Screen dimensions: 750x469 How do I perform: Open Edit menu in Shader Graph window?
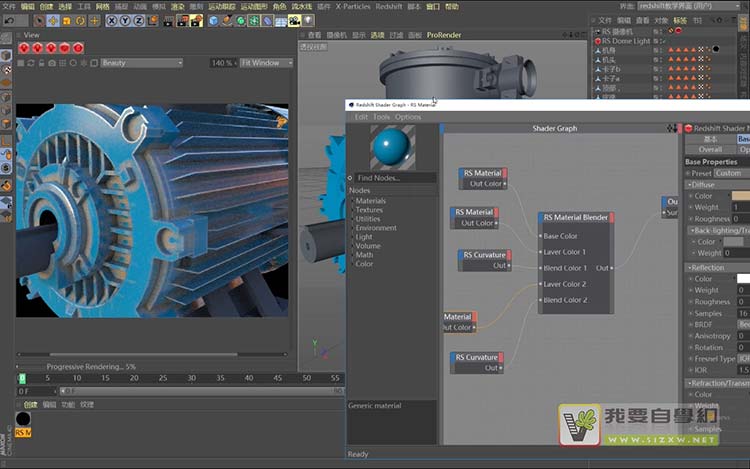(361, 117)
